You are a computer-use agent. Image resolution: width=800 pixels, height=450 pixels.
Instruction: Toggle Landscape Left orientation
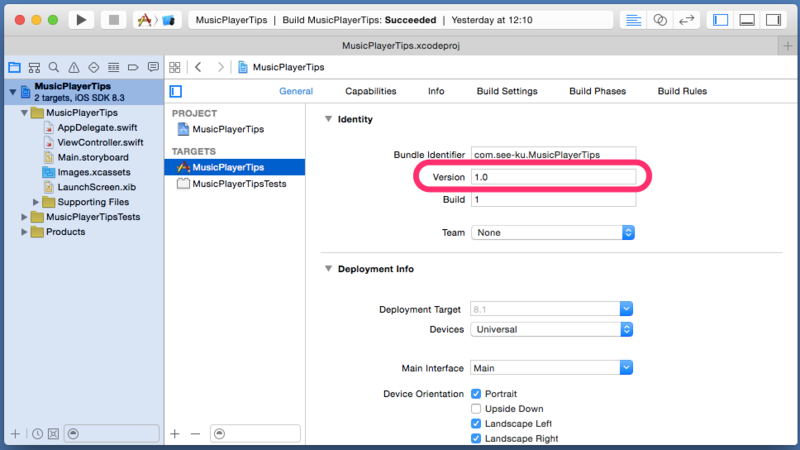(476, 423)
